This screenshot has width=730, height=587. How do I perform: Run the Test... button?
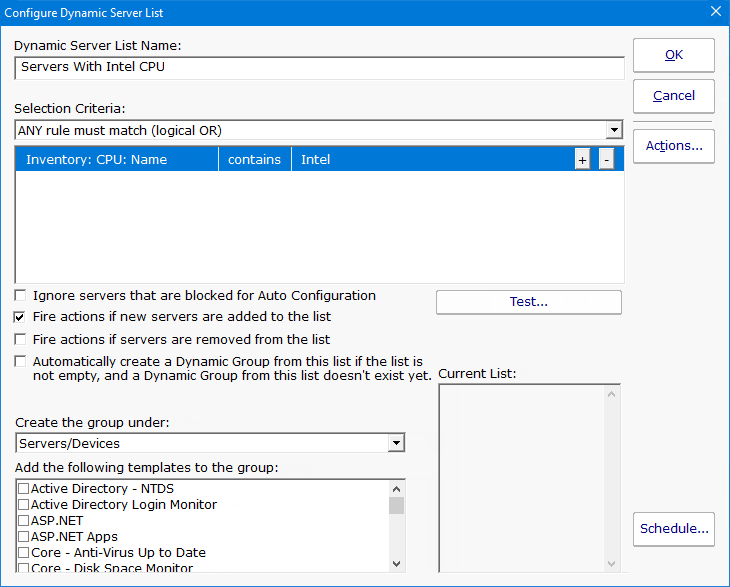528,302
